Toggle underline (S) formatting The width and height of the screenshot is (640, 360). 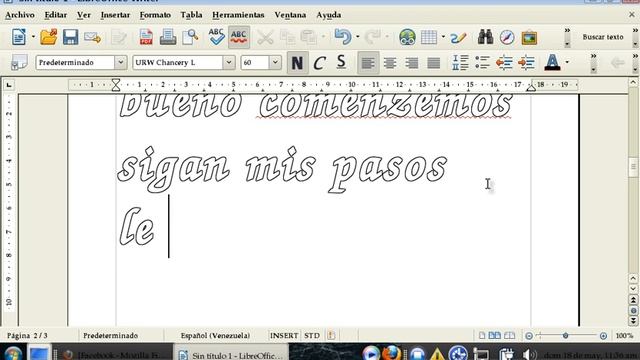pos(341,62)
